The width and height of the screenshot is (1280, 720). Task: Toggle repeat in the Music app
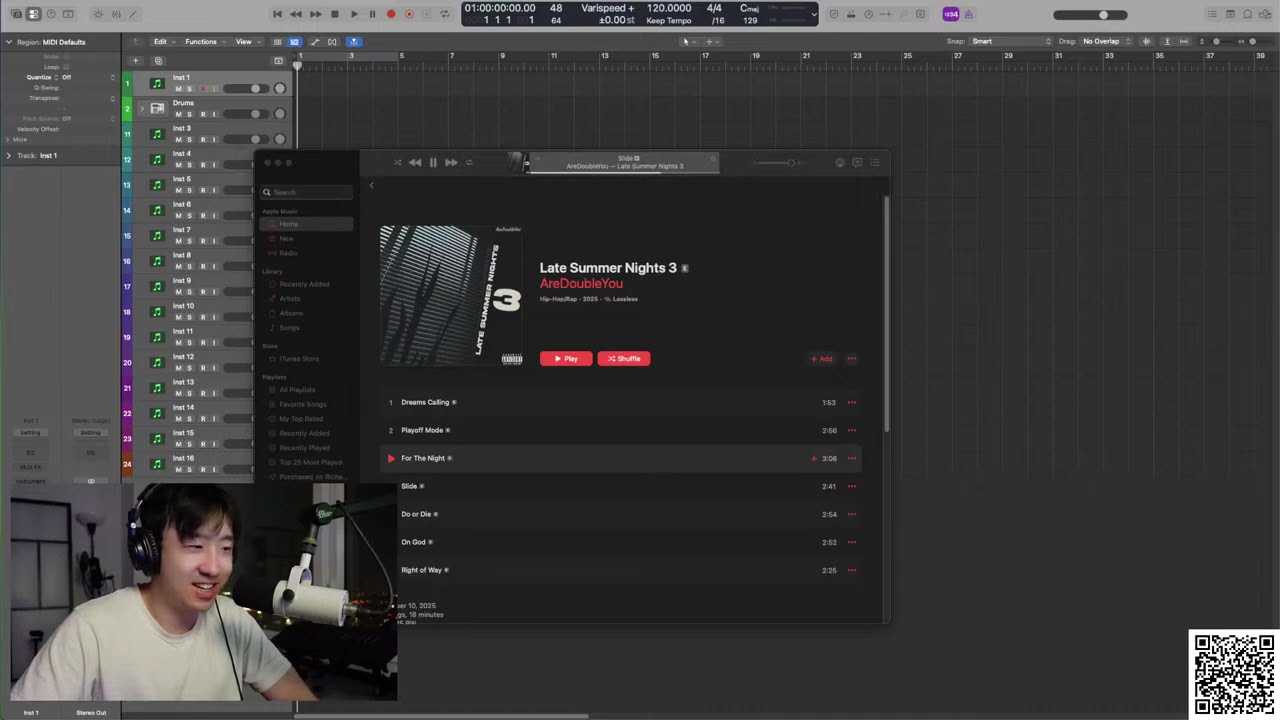click(469, 163)
